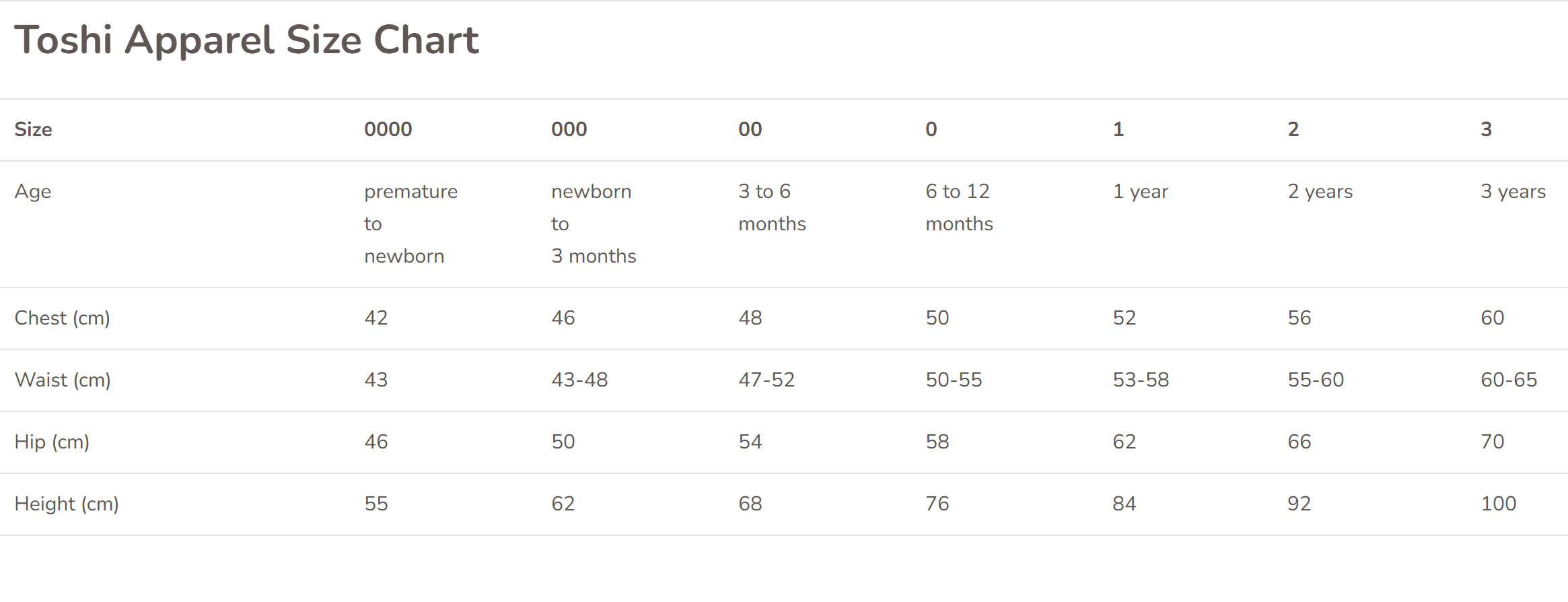Click the Age row label
This screenshot has height=602, width=1568.
point(33,192)
